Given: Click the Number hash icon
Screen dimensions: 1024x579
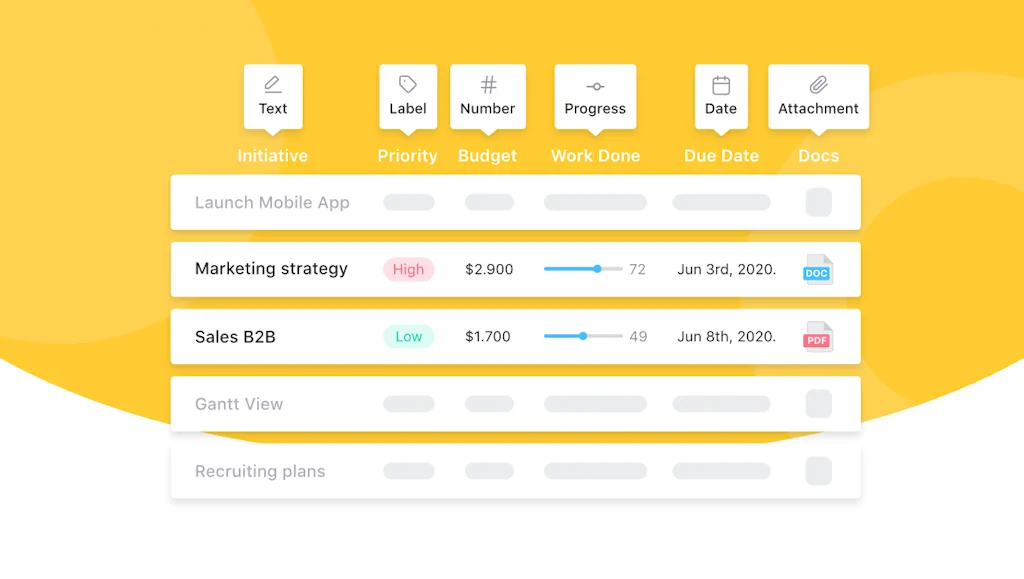Looking at the screenshot, I should [488, 85].
